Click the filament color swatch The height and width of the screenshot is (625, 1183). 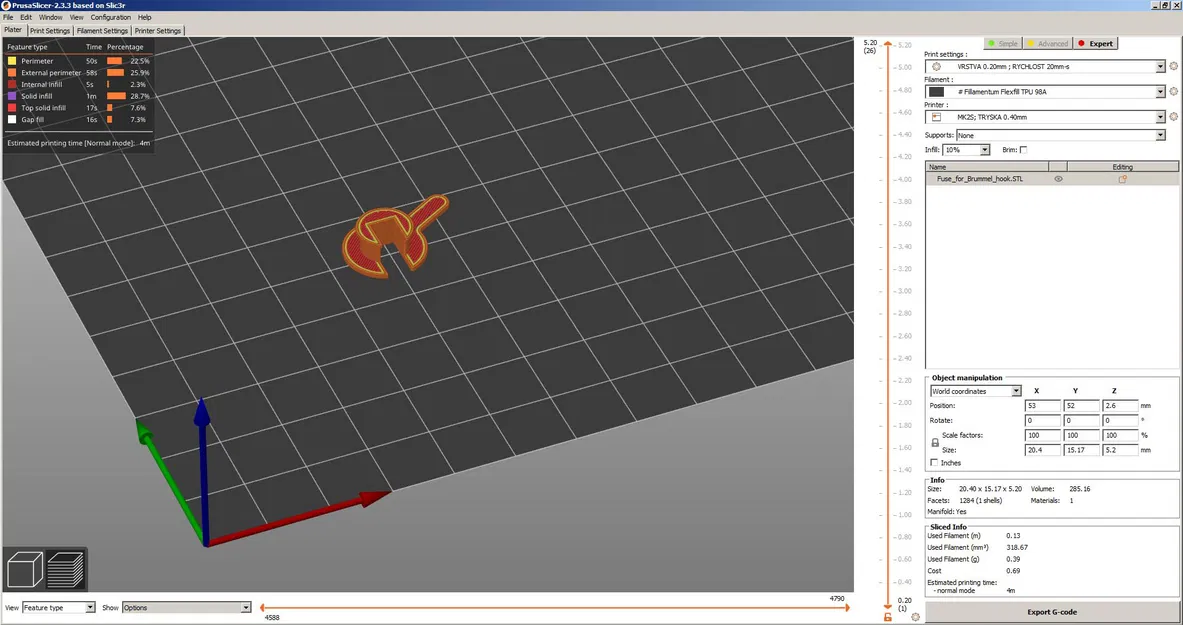(x=936, y=91)
